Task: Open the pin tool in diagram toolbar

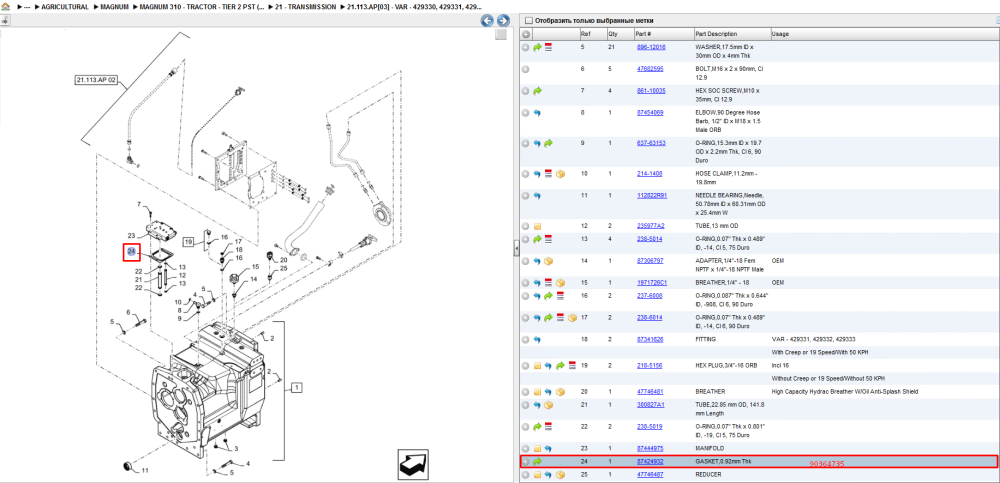Action: coord(5,20)
